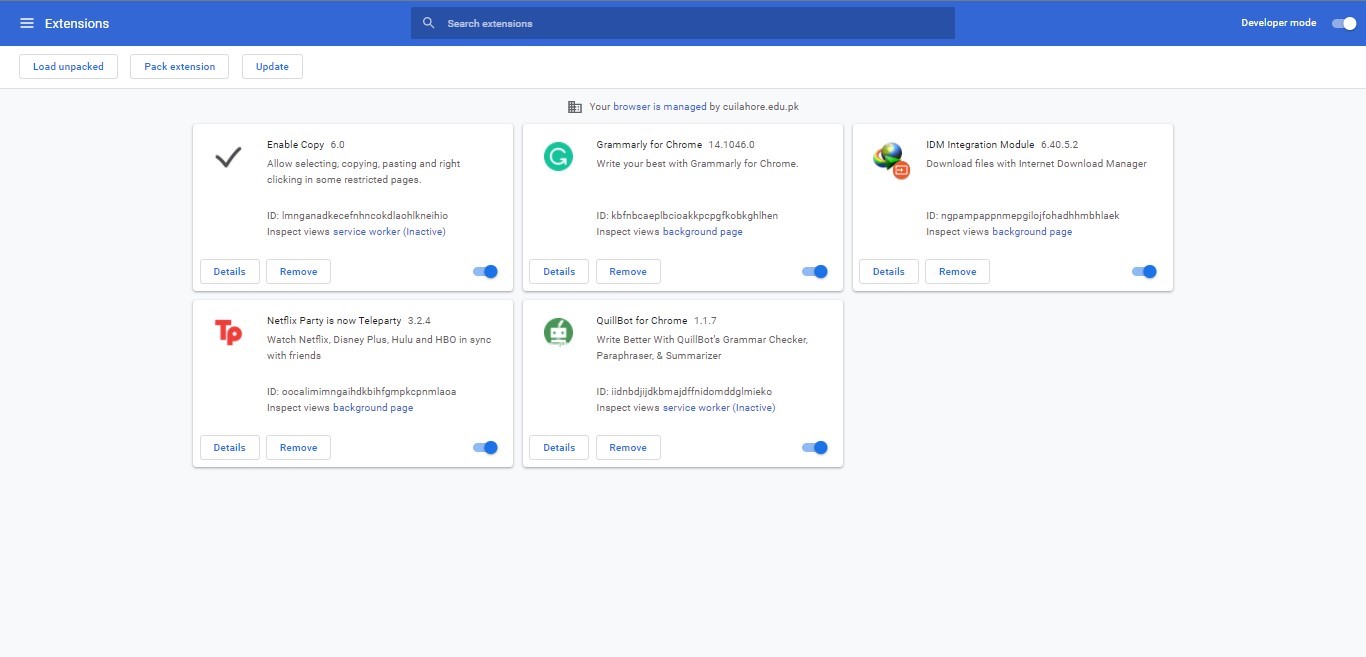The width and height of the screenshot is (1366, 657).
Task: Inspect QuillBot service worker link
Action: [719, 408]
